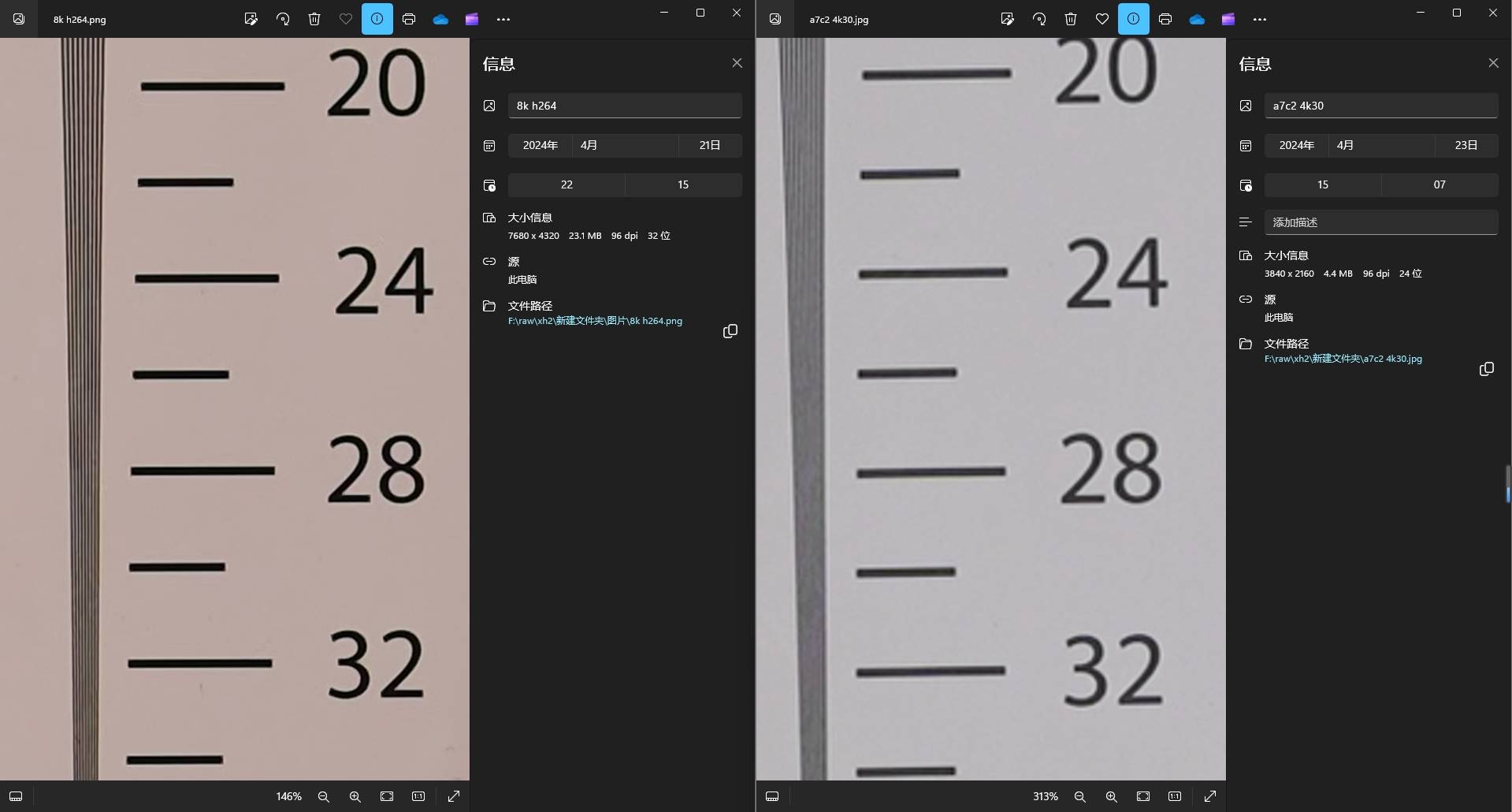The width and height of the screenshot is (1512, 812).
Task: Click the right window vertical scrollbar
Action: tap(1508, 483)
